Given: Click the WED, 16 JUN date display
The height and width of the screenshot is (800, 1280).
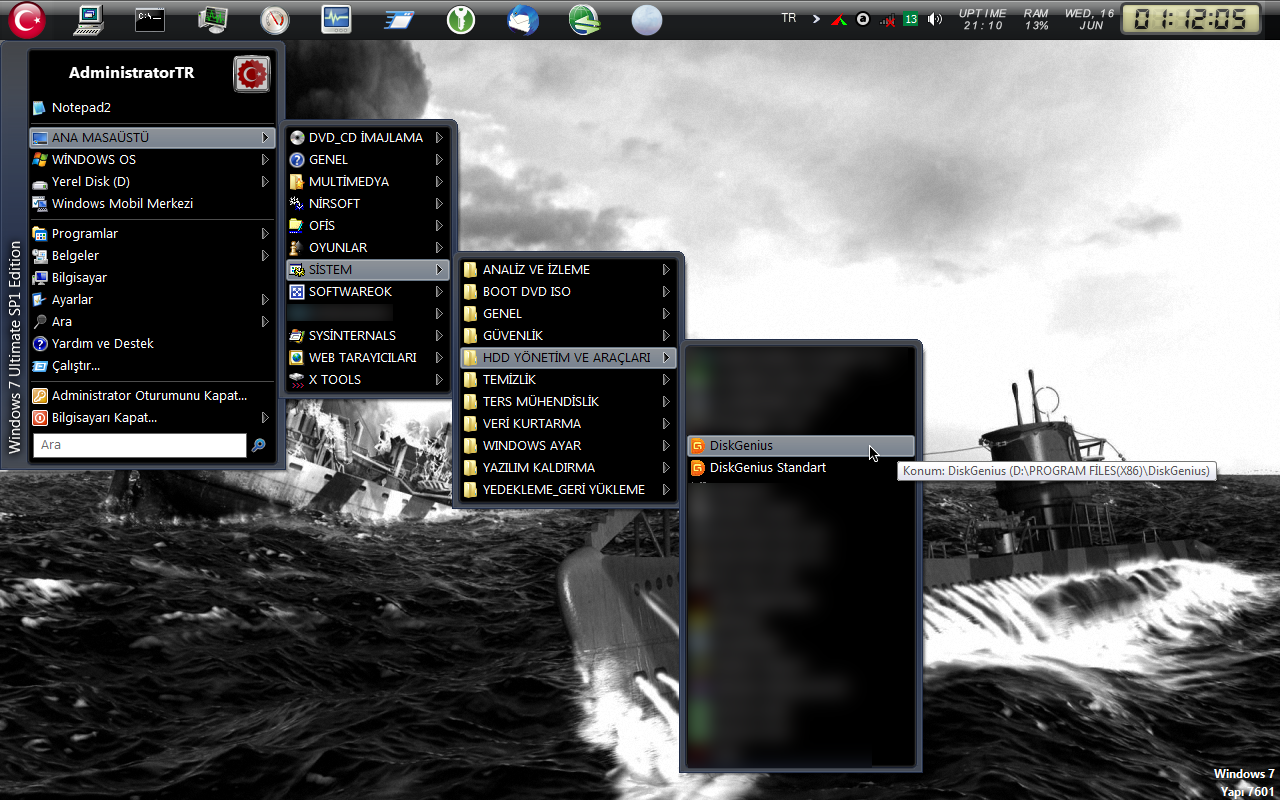Looking at the screenshot, I should tap(1090, 19).
